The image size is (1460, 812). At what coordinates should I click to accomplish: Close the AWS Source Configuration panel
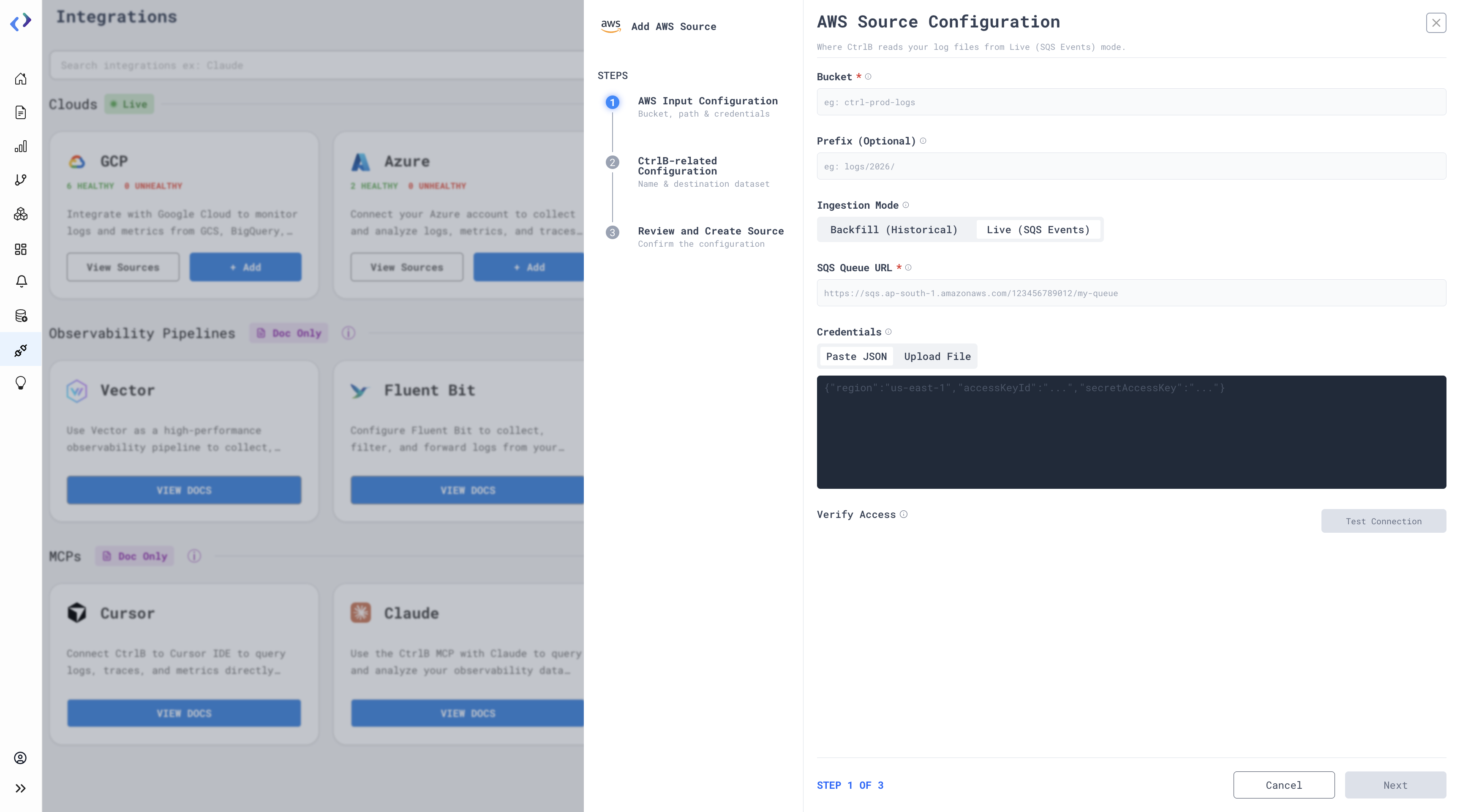tap(1435, 23)
